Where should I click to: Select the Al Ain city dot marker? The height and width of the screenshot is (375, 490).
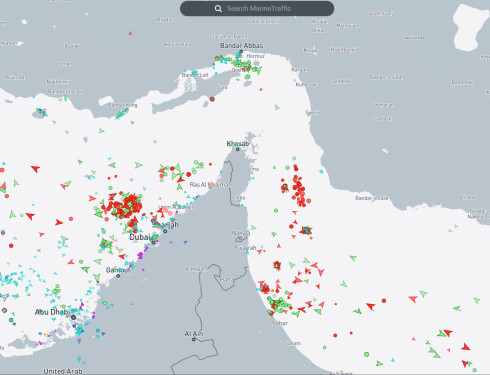click(x=194, y=339)
